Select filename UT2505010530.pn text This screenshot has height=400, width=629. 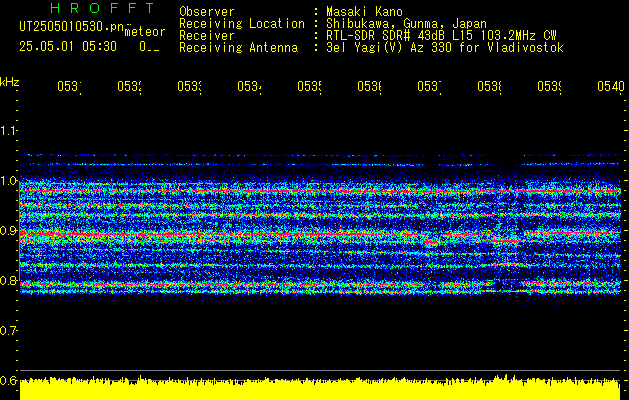click(x=72, y=27)
